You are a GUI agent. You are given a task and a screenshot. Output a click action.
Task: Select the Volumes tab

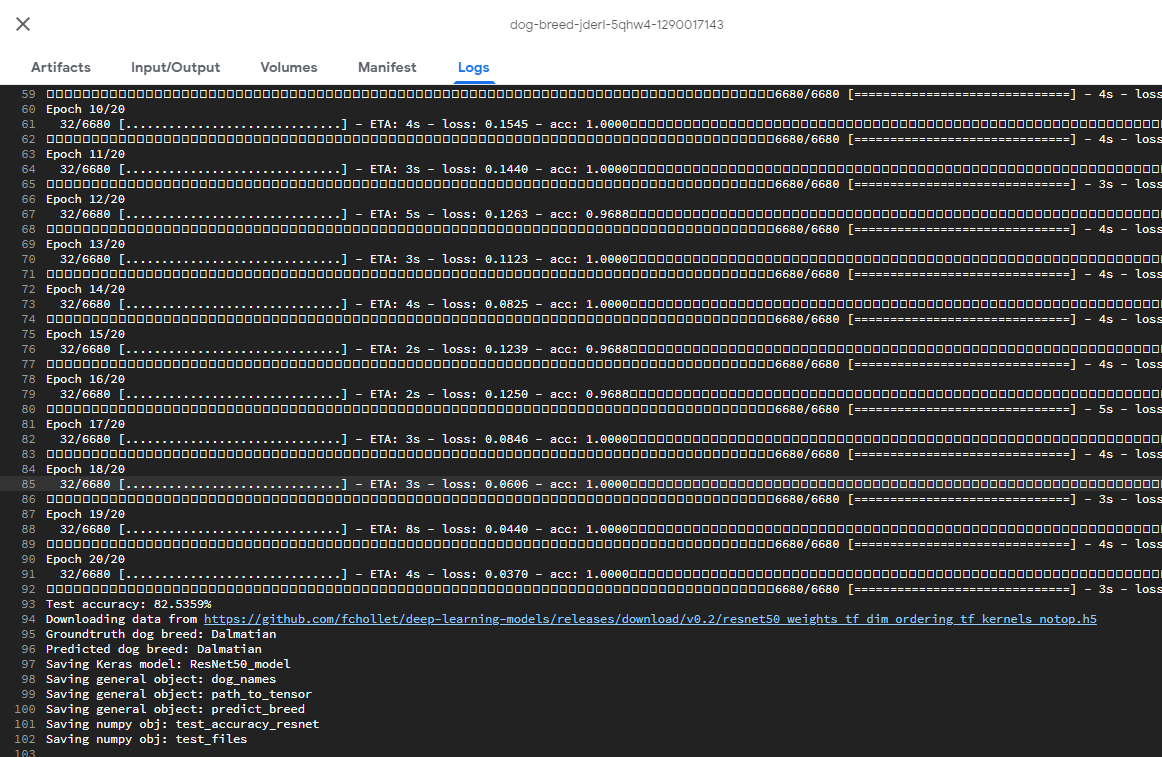[289, 67]
